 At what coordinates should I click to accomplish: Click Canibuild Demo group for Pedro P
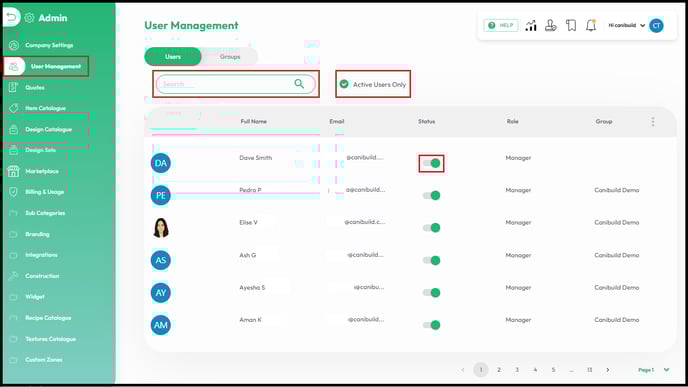[616, 190]
